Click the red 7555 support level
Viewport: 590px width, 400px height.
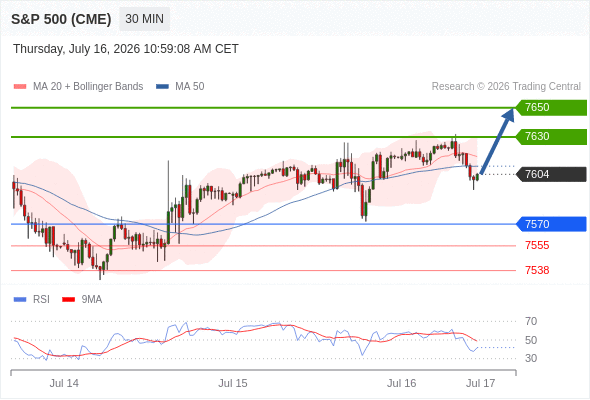click(x=537, y=245)
